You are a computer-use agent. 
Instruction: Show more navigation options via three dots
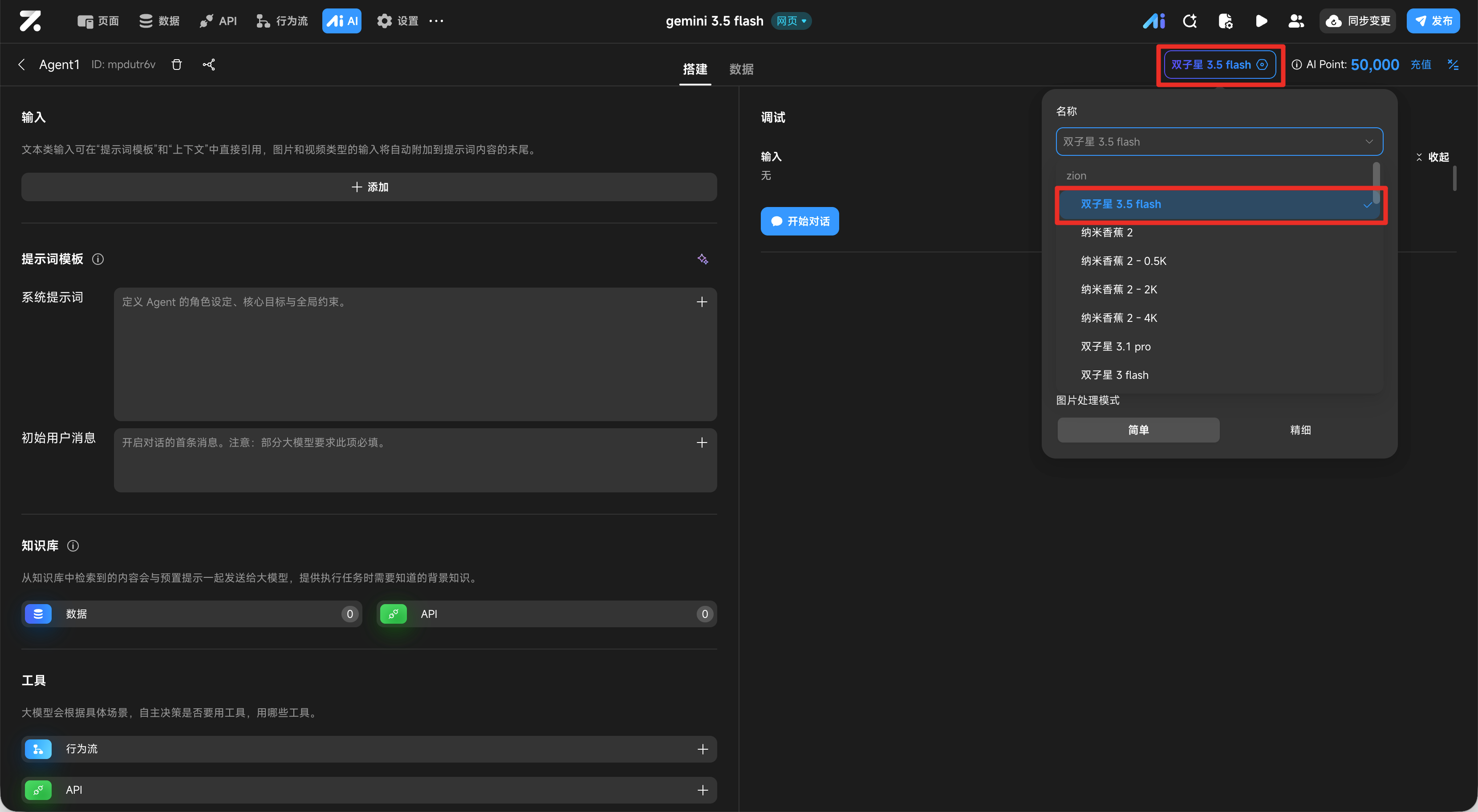[436, 20]
